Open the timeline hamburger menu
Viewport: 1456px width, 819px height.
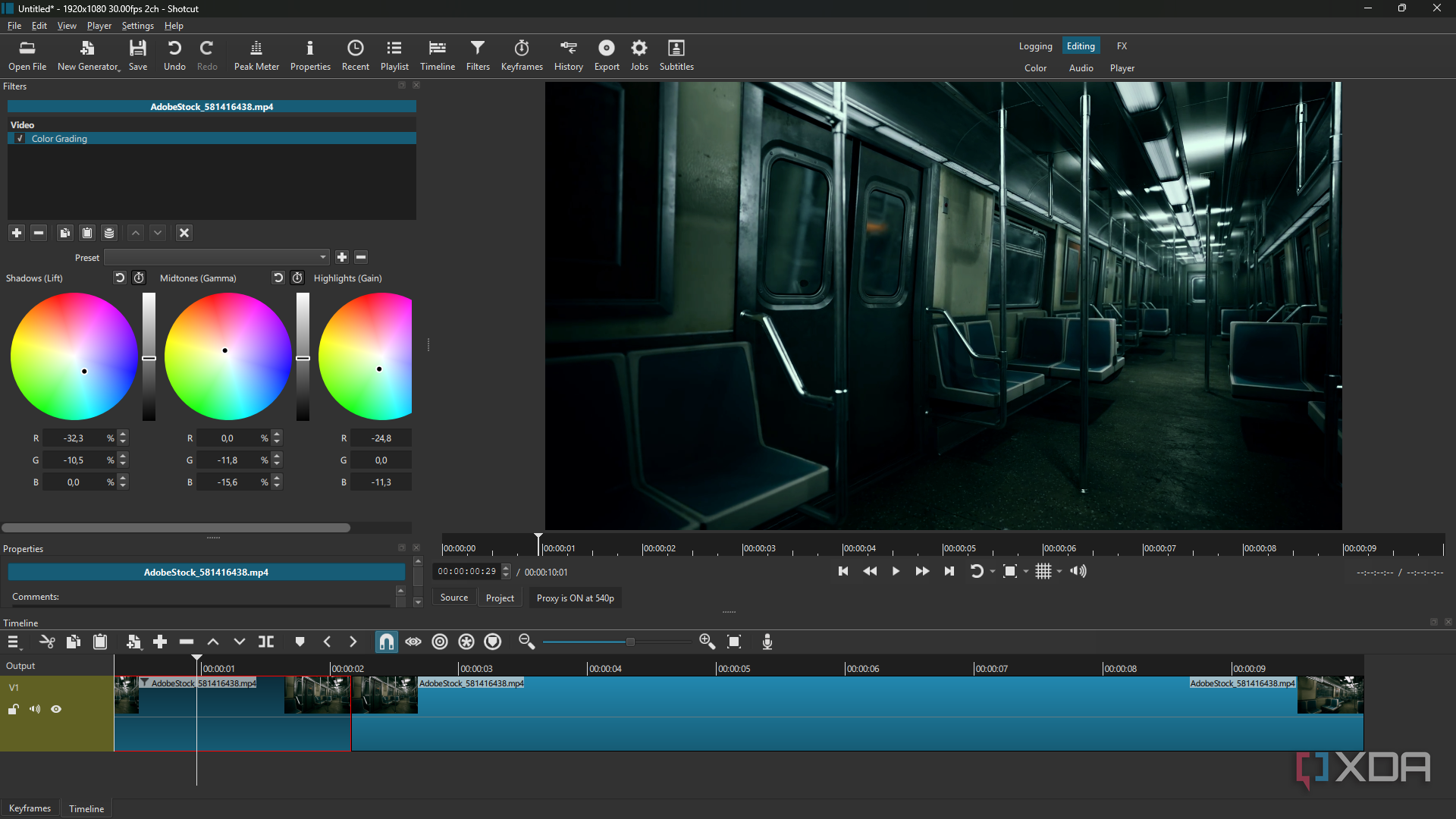[x=14, y=642]
